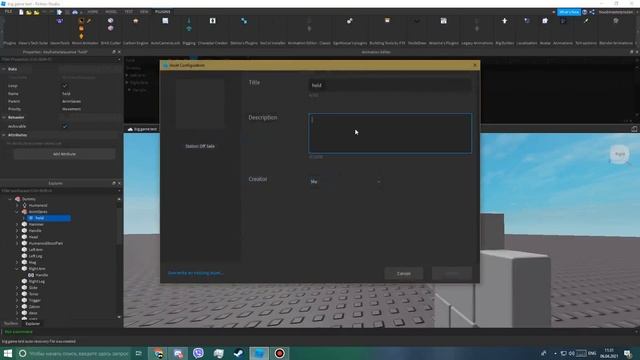Open the FILE menu

[x=8, y=12]
